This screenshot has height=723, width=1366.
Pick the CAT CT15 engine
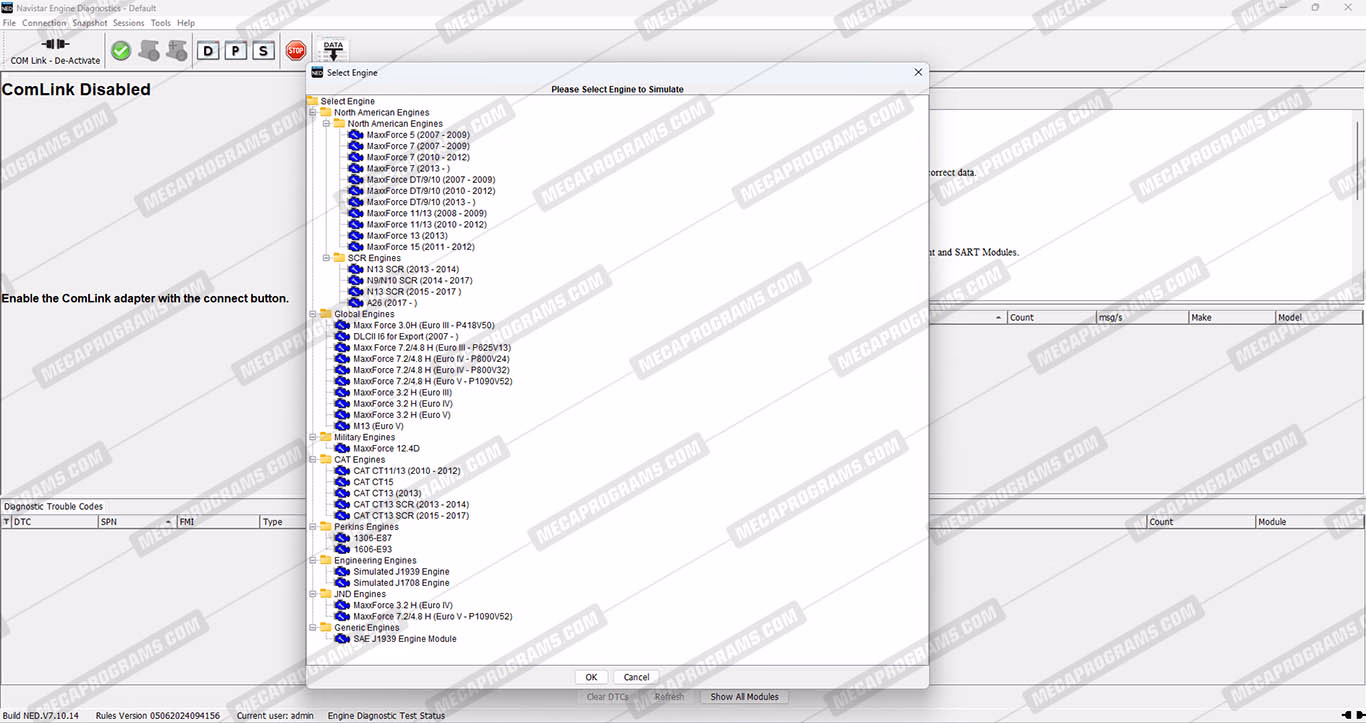coord(373,482)
